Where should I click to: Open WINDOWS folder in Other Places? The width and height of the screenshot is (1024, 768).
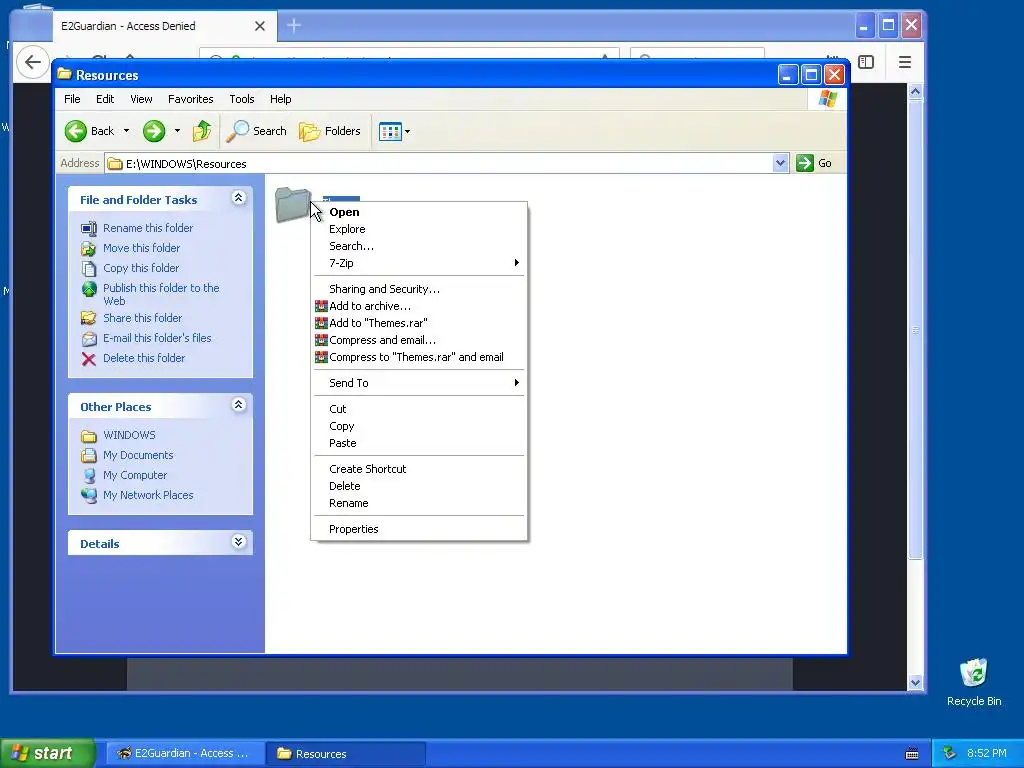[129, 435]
